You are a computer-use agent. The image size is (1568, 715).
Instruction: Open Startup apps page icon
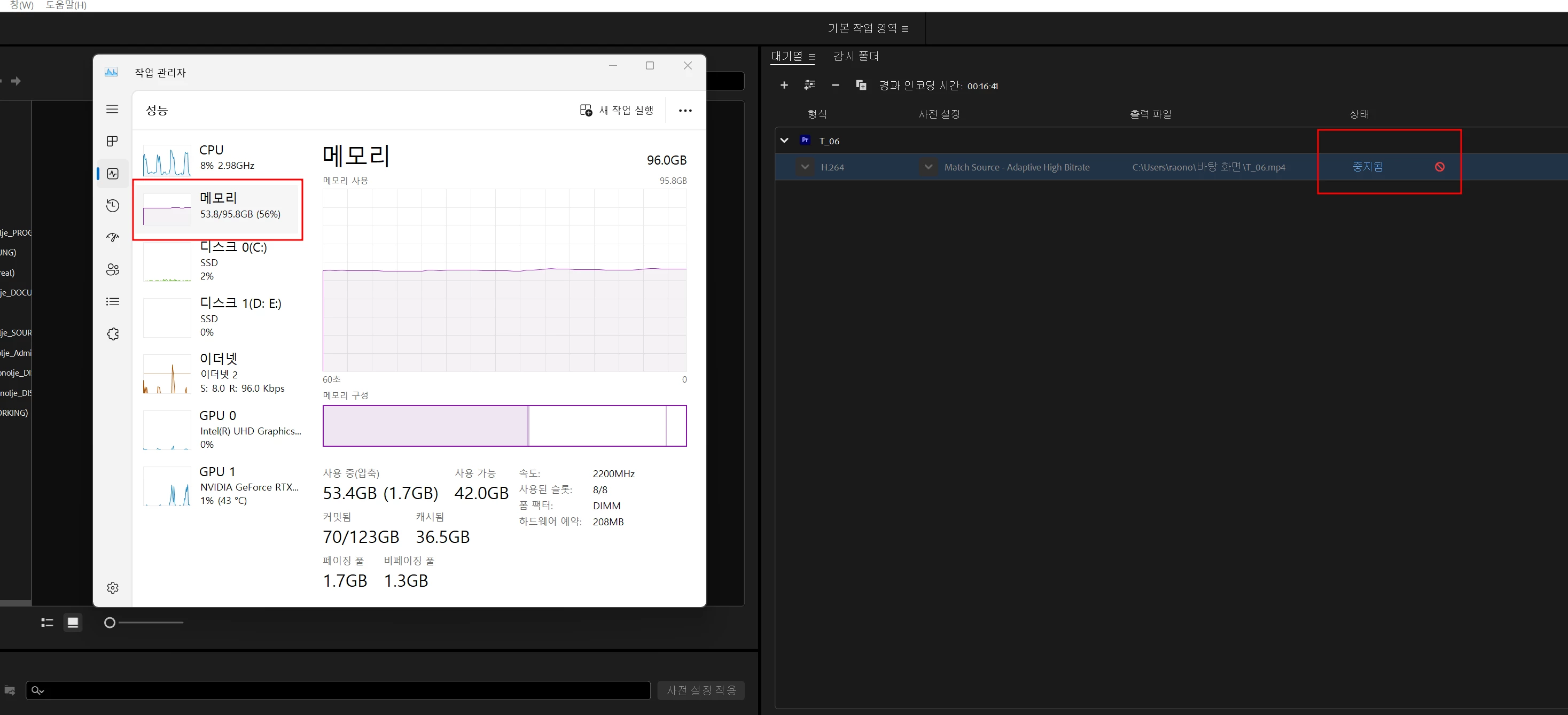113,237
